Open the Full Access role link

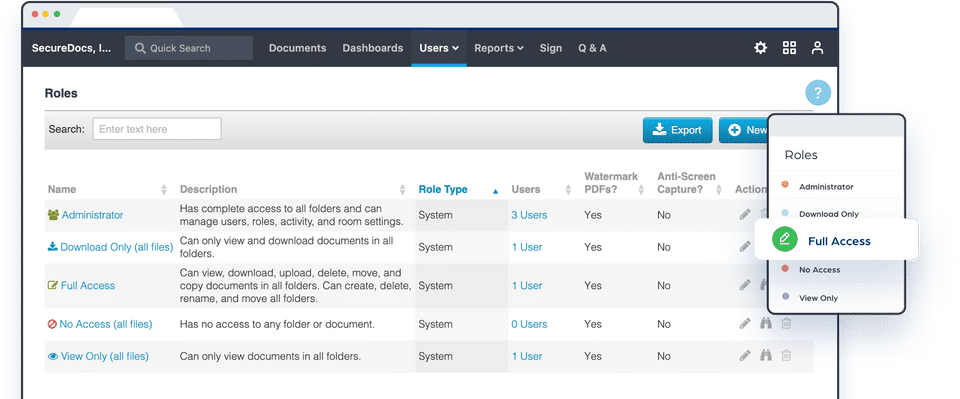click(88, 285)
